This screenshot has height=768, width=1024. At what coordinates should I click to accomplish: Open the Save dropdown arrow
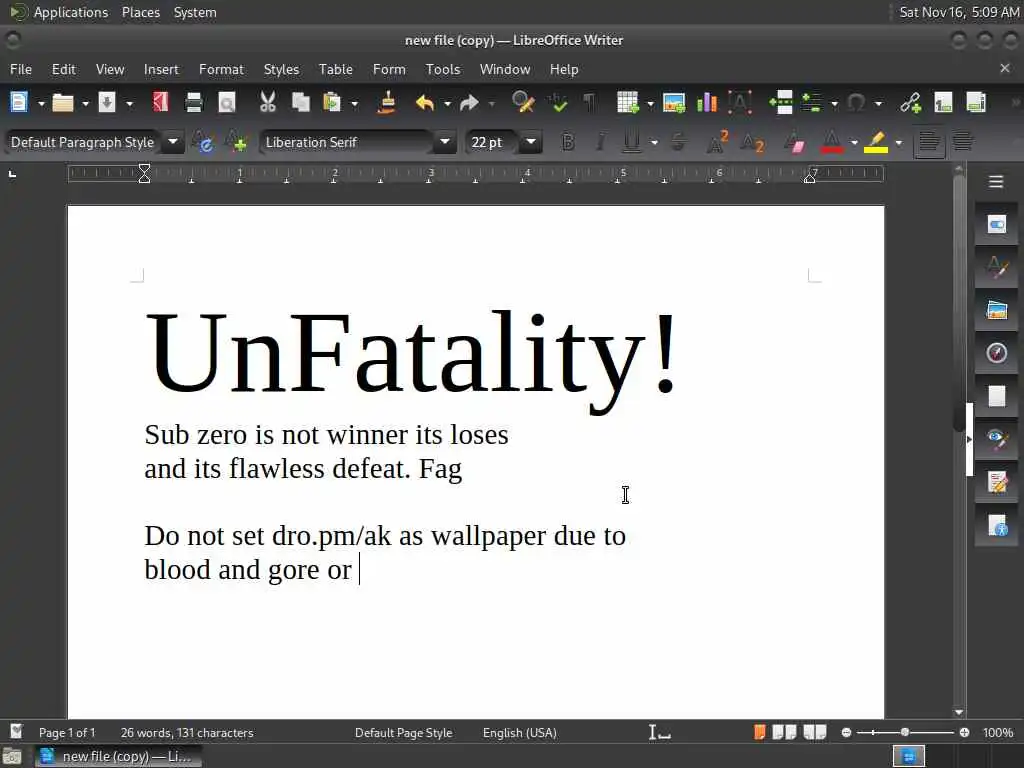129,103
